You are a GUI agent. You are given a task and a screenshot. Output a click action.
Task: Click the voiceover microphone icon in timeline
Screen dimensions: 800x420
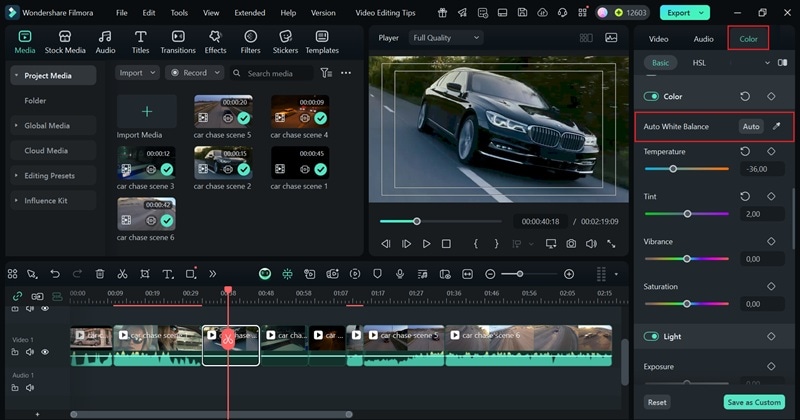[x=400, y=274]
